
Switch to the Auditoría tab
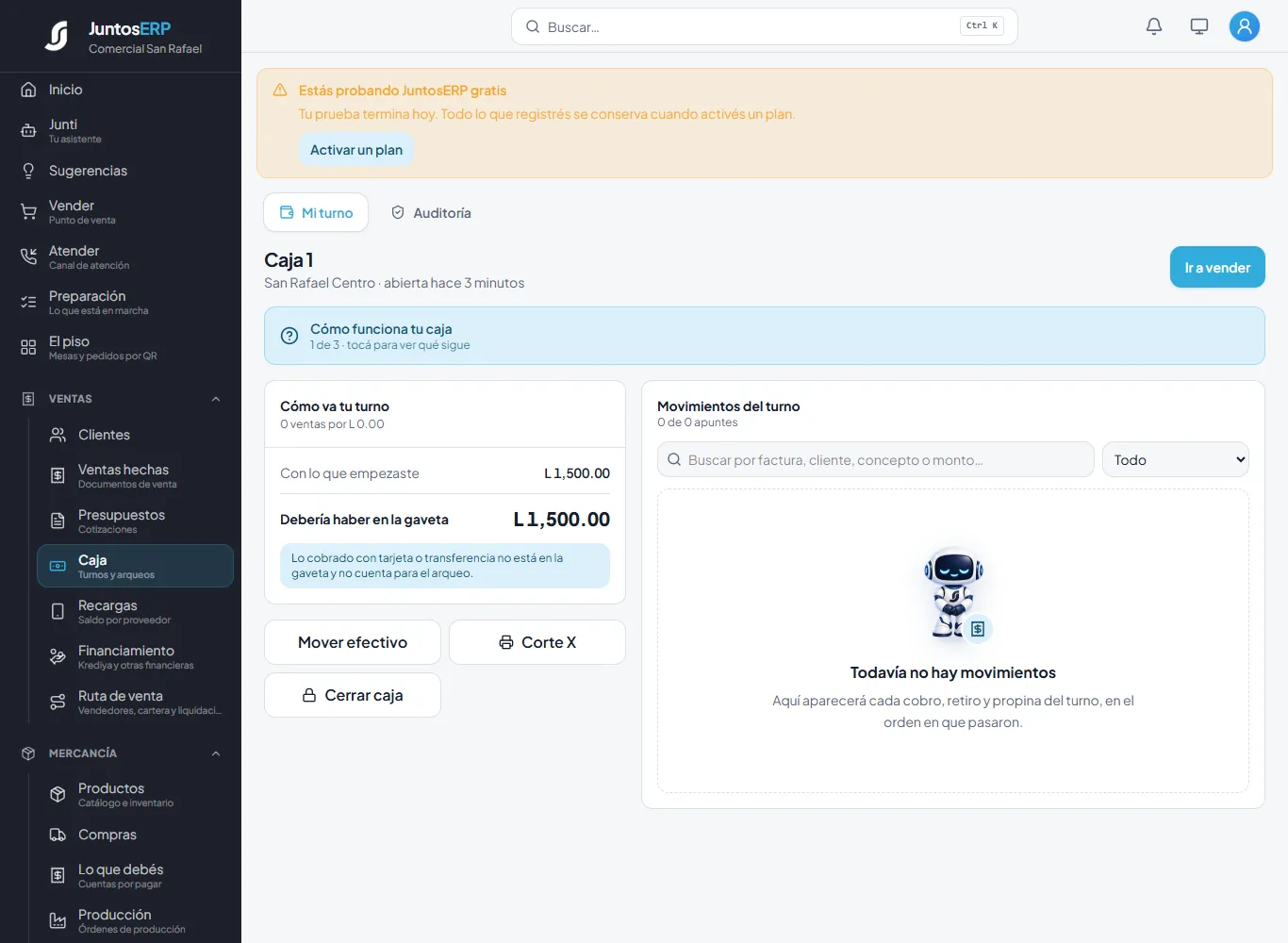pyautogui.click(x=431, y=213)
